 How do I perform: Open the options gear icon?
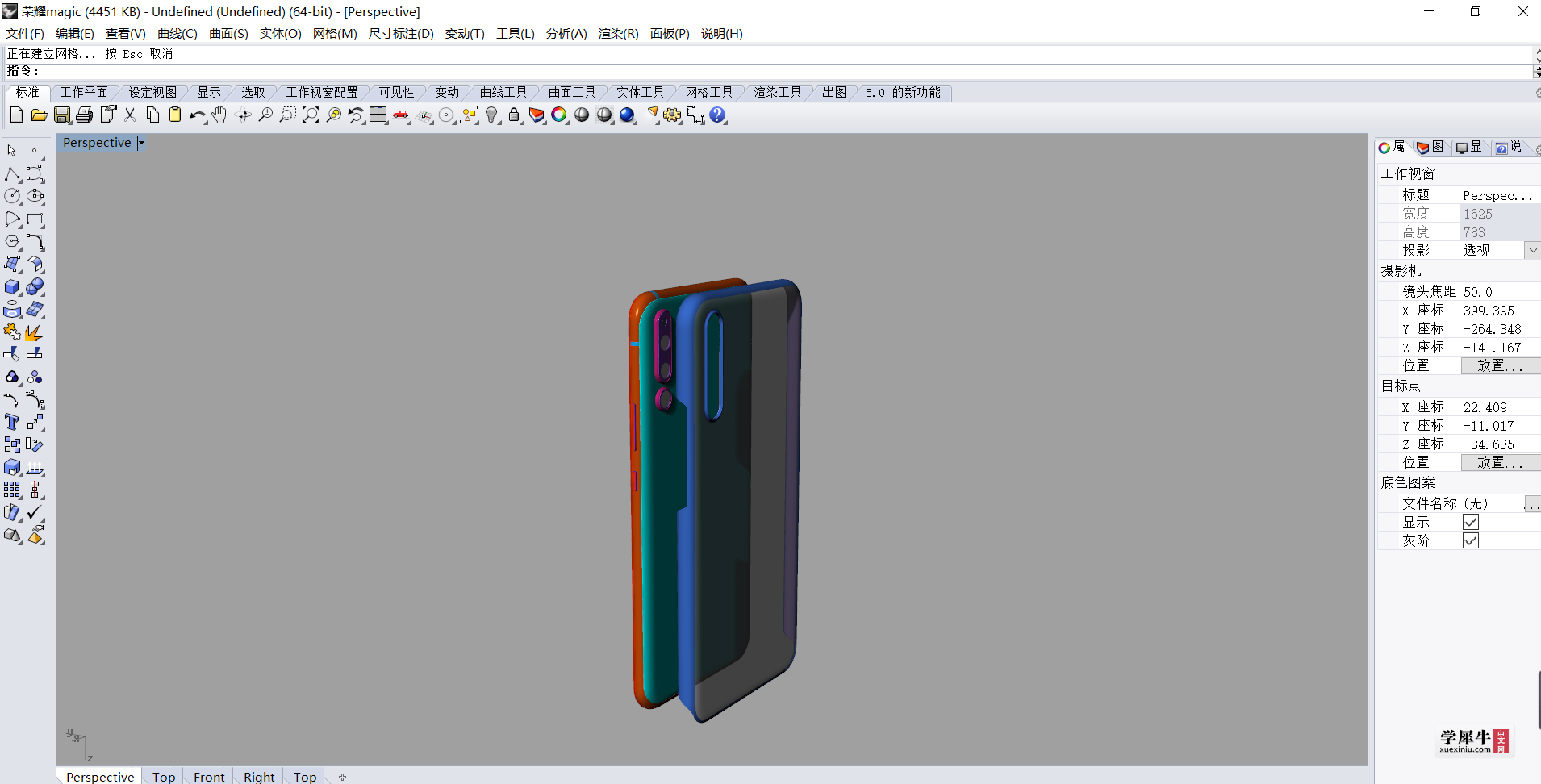[672, 115]
